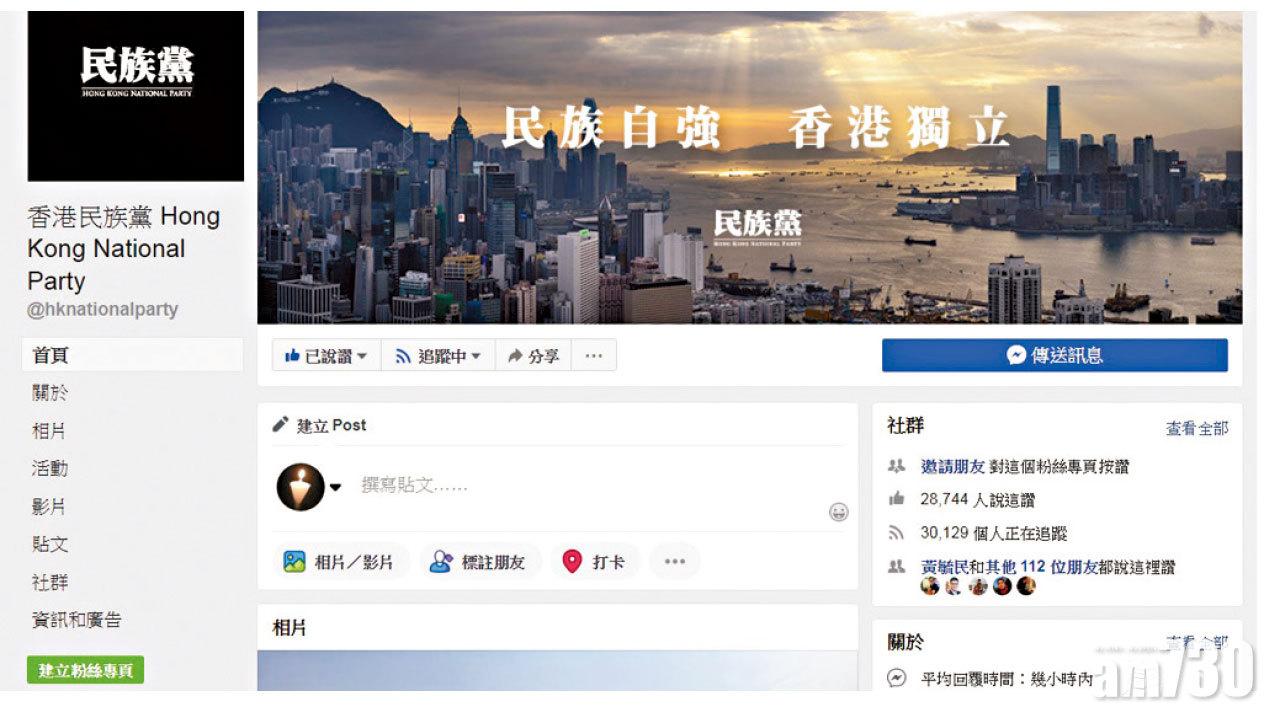The image size is (1280, 720).
Task: Expand the 追蹤中 following dropdown
Action: pos(438,355)
